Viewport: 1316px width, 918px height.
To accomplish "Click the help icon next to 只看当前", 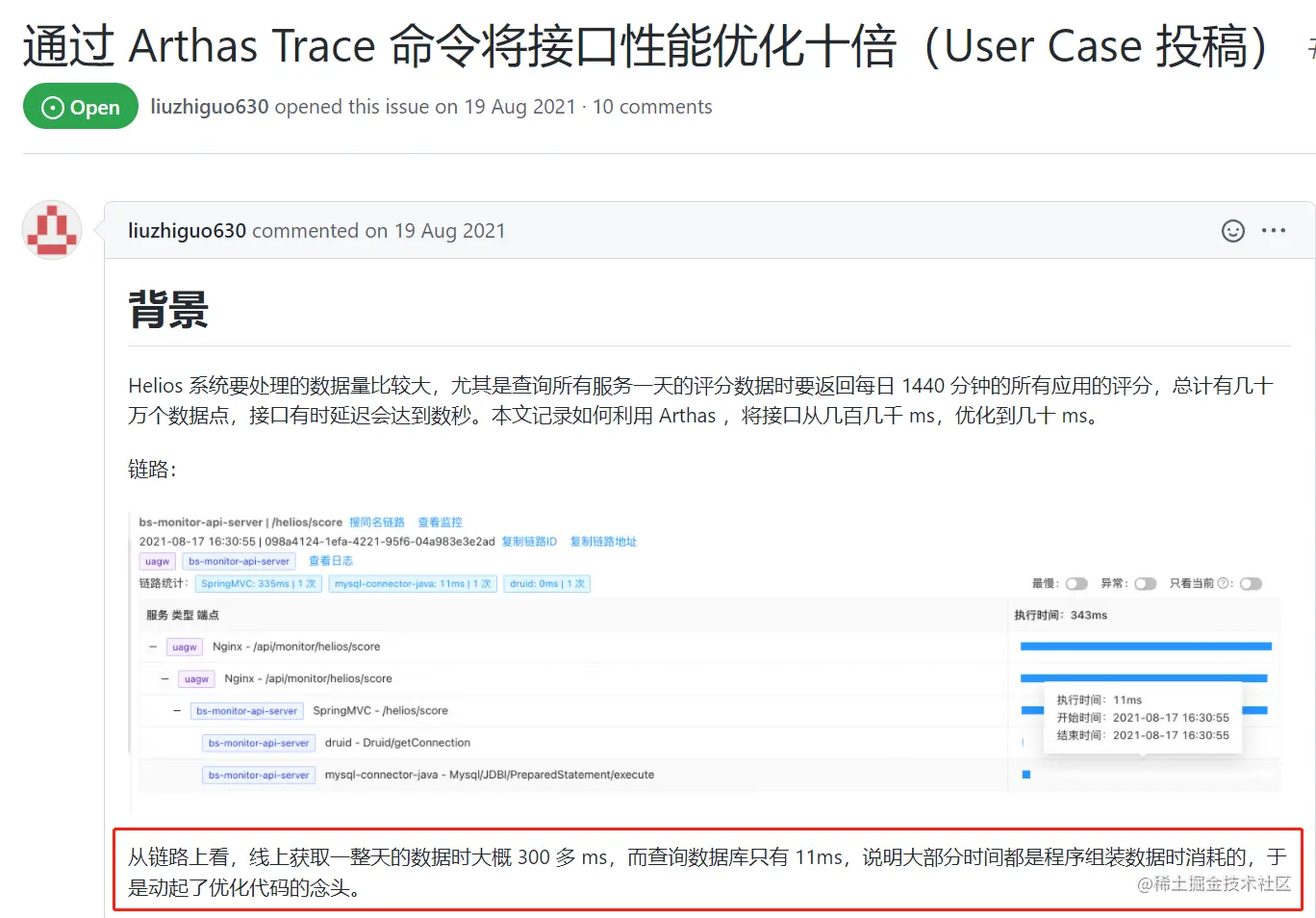I will coord(1222,583).
